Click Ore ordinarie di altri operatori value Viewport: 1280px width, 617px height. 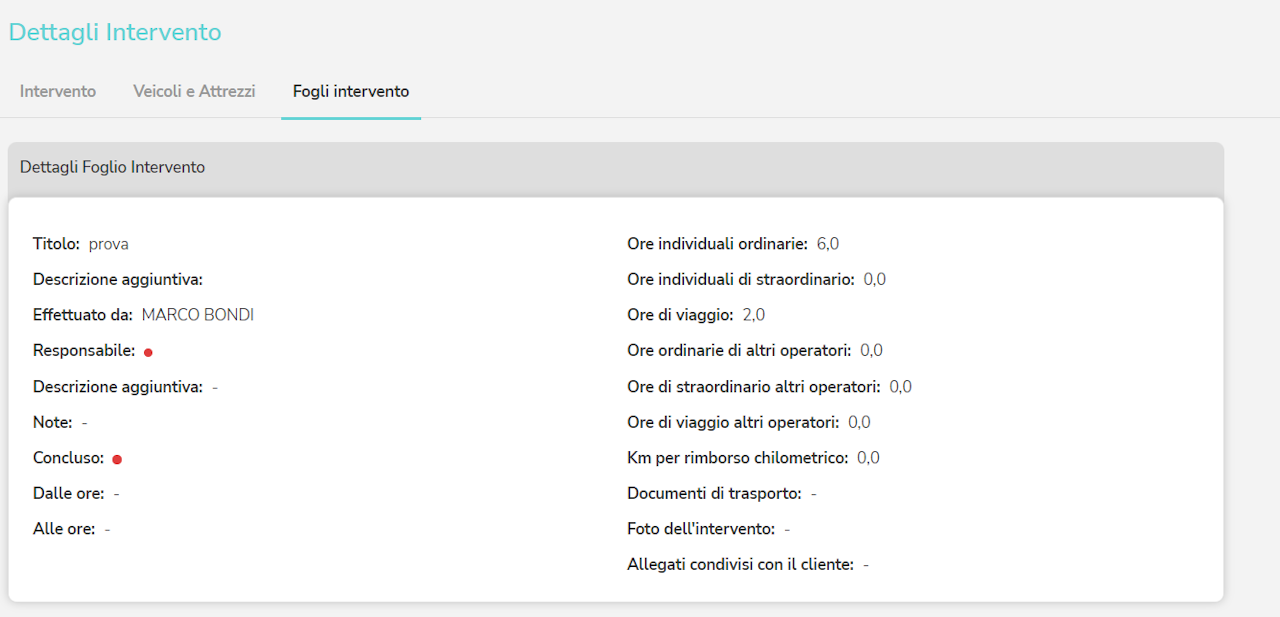871,351
